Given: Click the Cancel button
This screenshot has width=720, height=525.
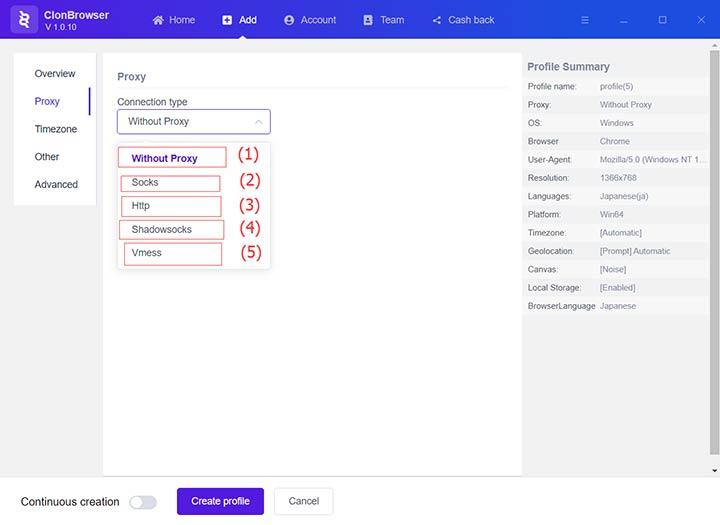Looking at the screenshot, I should click(x=304, y=501).
